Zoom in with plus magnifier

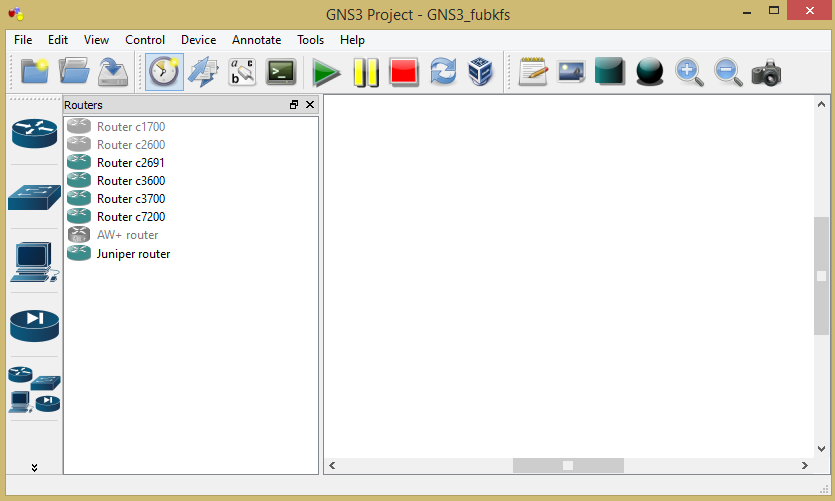click(x=689, y=72)
